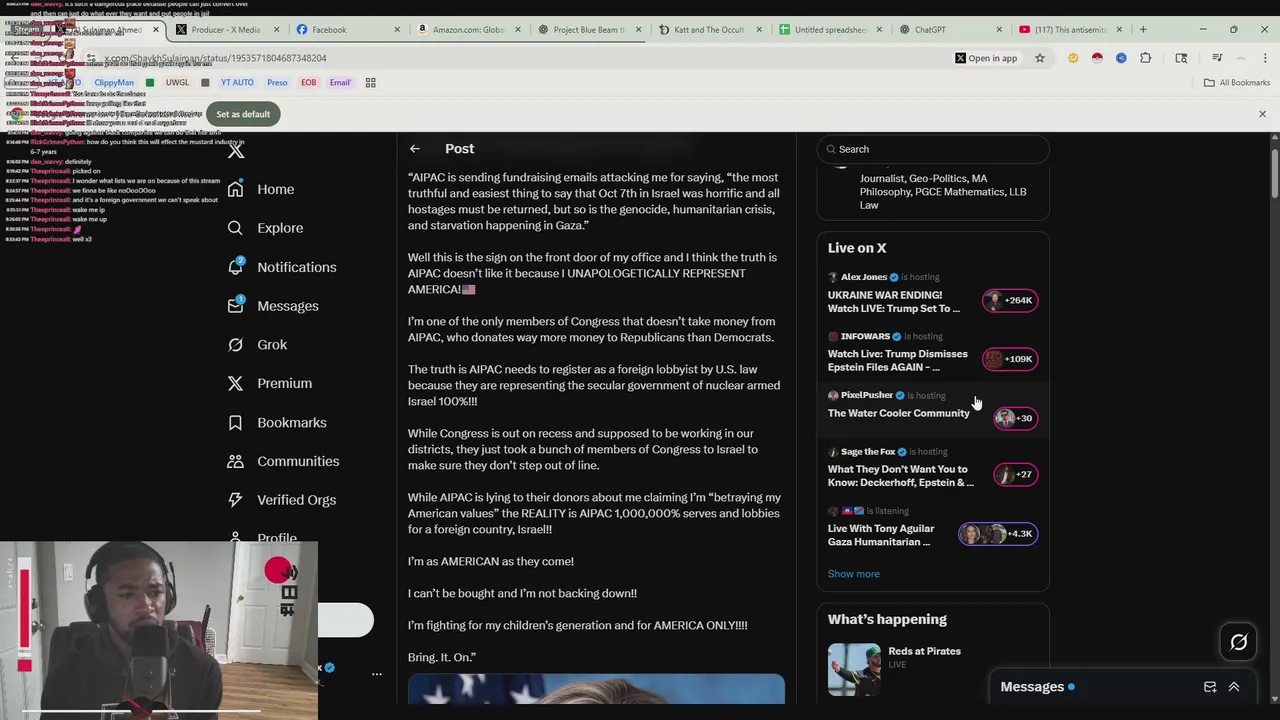Screen dimensions: 1280x720
Task: Open the post's attached image
Action: (x=596, y=688)
